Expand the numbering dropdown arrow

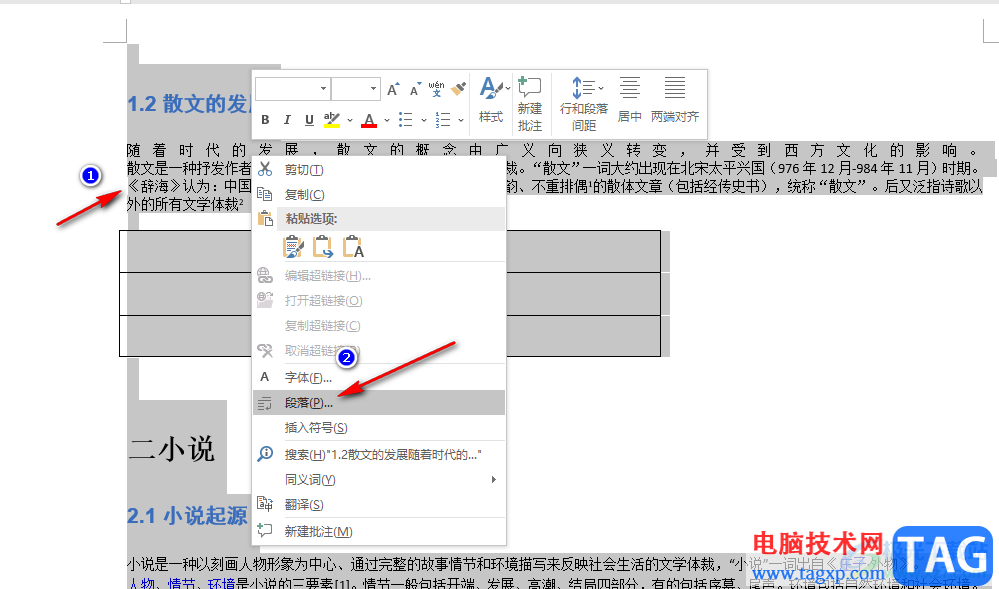point(461,120)
